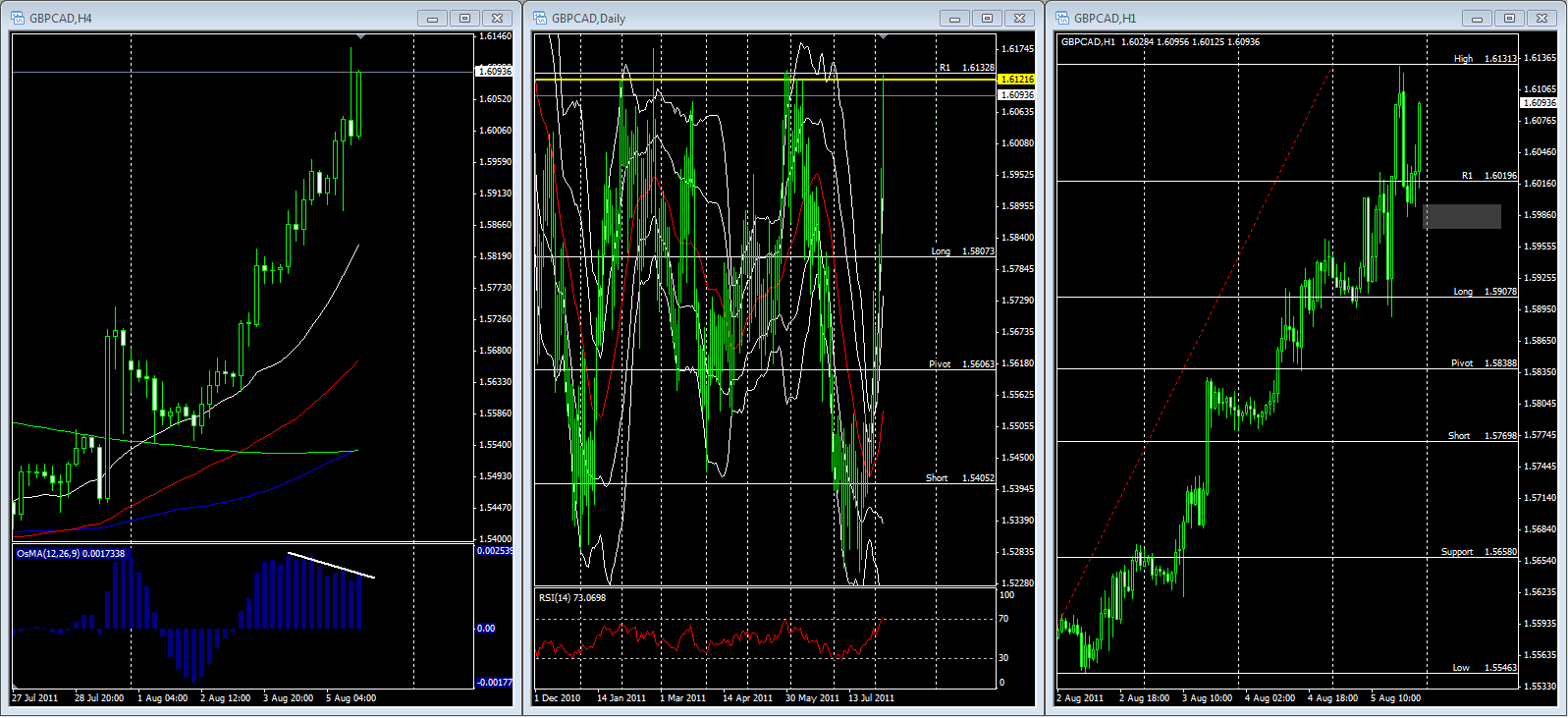Click the R1 1.60196 label in H1 chart
Image resolution: width=1568 pixels, height=718 pixels.
click(1489, 176)
